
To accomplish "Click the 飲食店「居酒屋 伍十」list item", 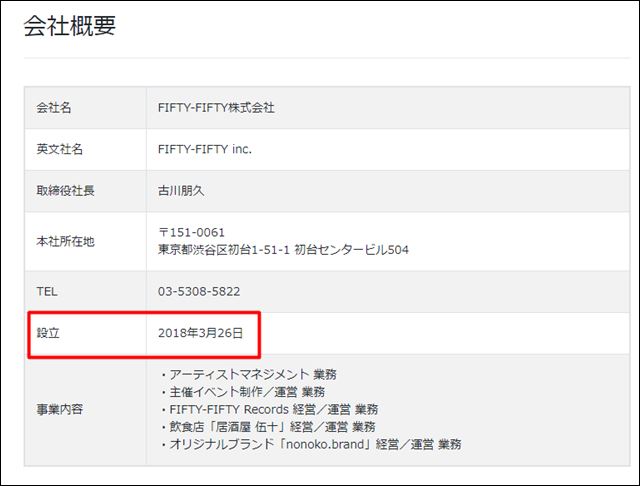I will pyautogui.click(x=267, y=426).
